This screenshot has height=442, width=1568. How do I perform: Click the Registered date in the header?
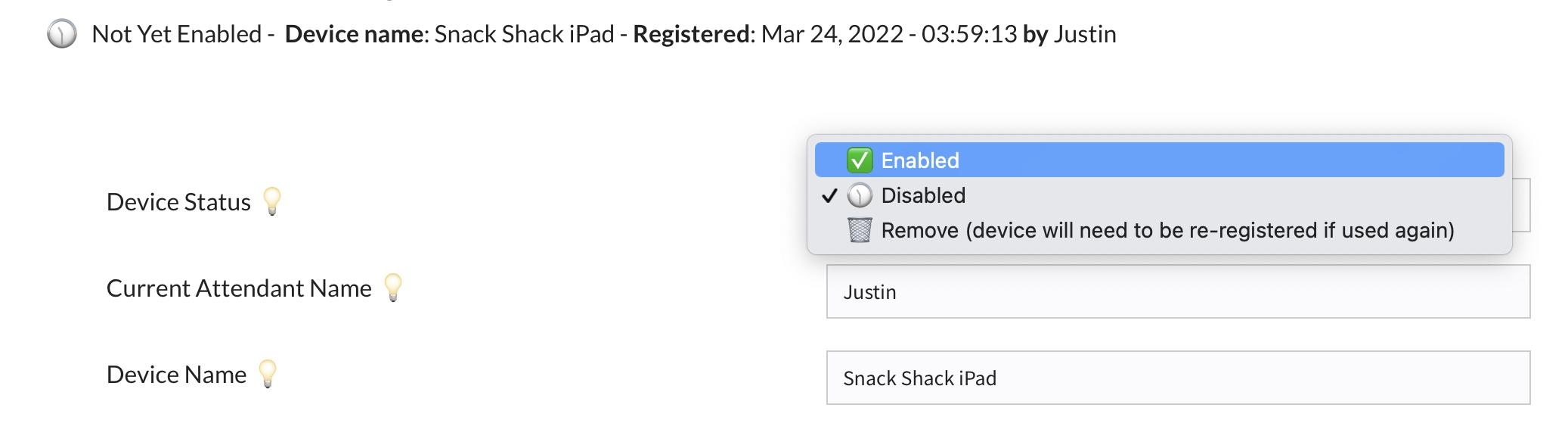click(888, 34)
